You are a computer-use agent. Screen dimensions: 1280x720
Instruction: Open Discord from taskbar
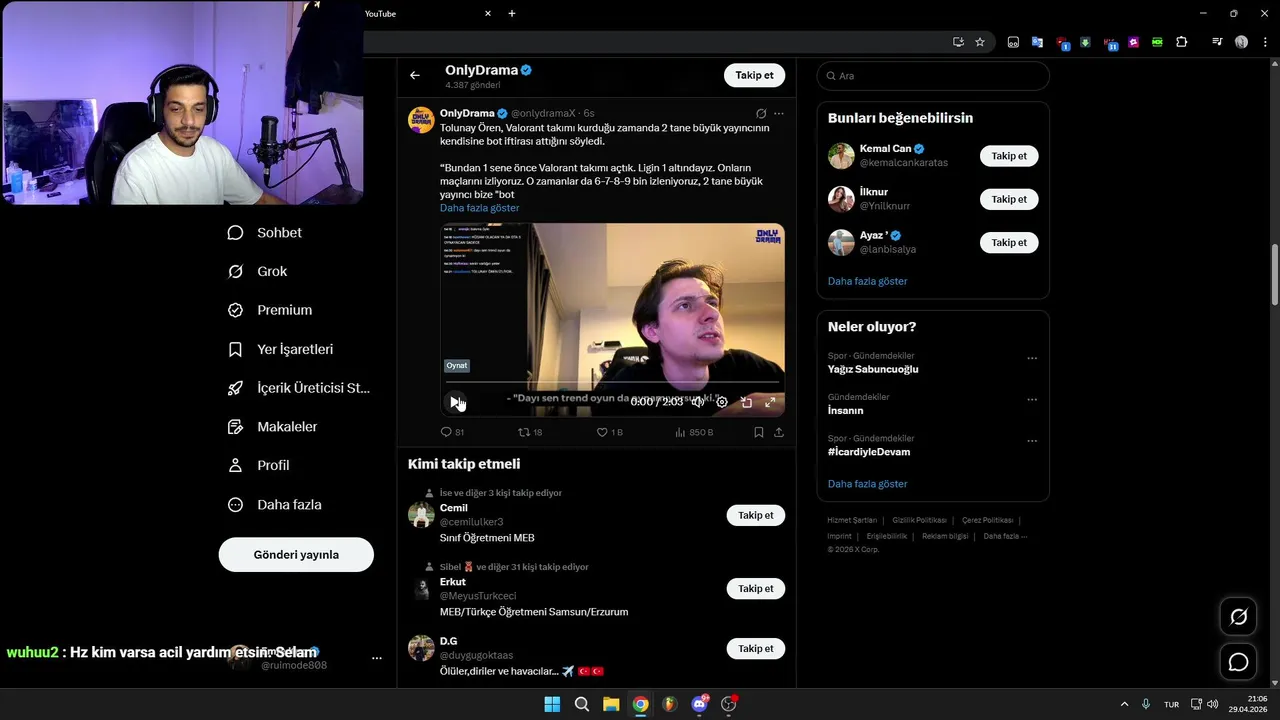tap(699, 704)
